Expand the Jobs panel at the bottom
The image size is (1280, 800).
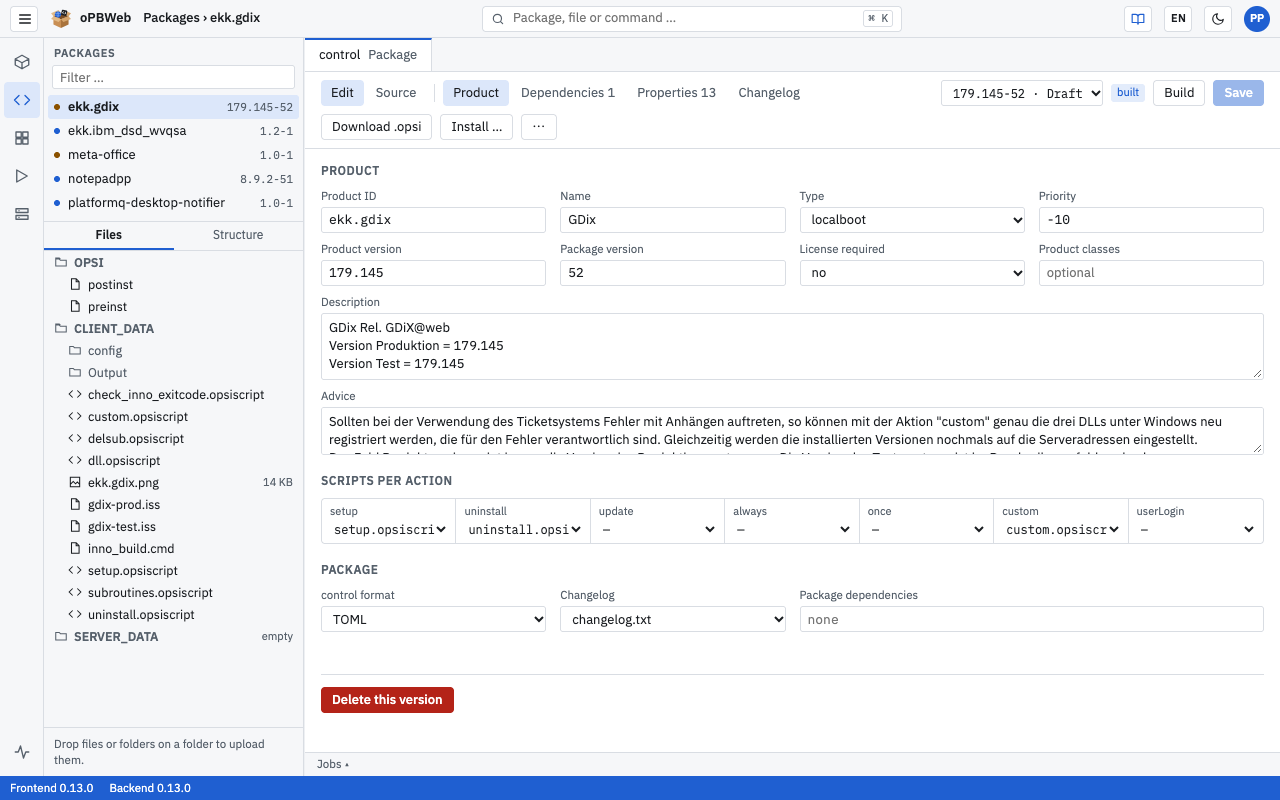(x=333, y=764)
